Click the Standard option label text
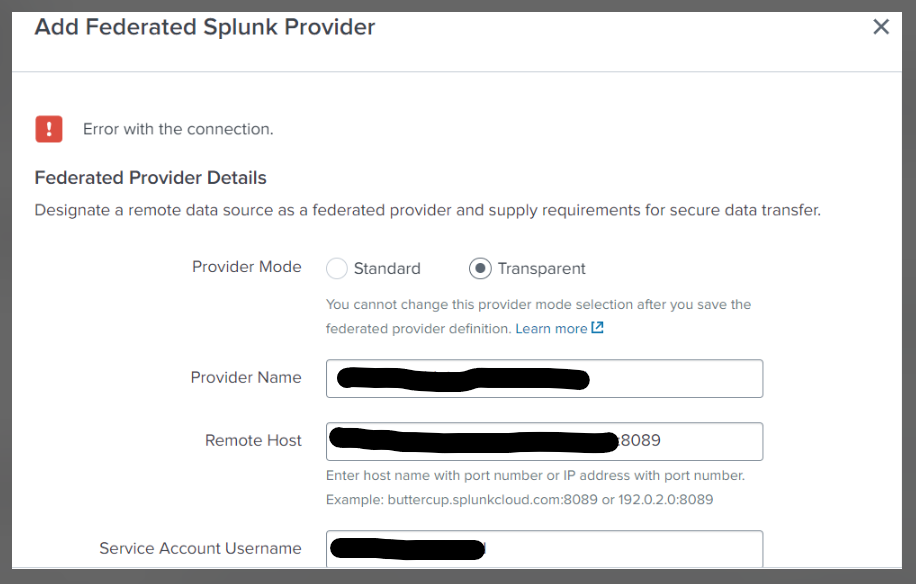The height and width of the screenshot is (584, 916). [x=387, y=268]
